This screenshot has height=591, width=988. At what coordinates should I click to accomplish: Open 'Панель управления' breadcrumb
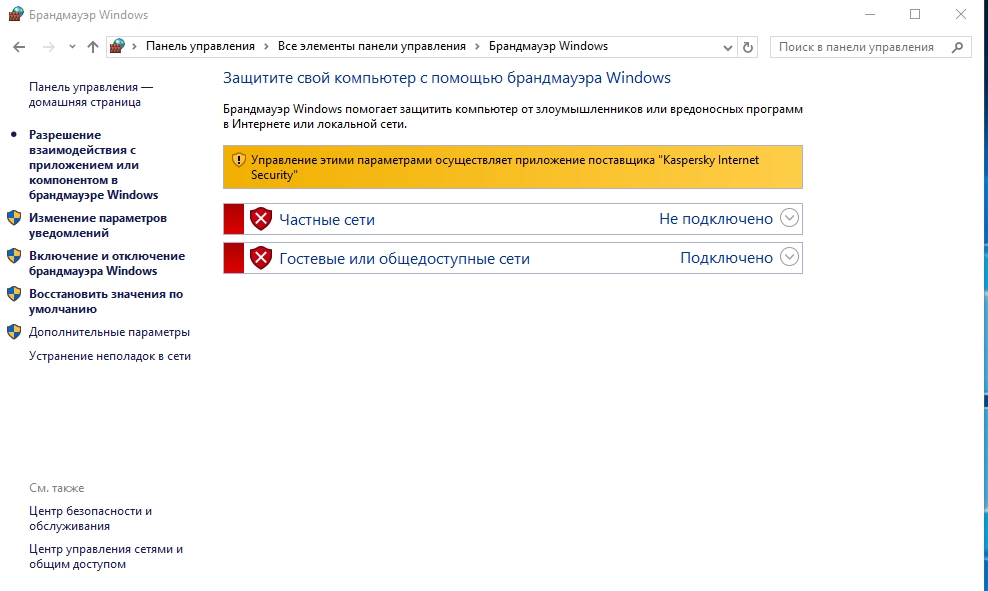[200, 46]
